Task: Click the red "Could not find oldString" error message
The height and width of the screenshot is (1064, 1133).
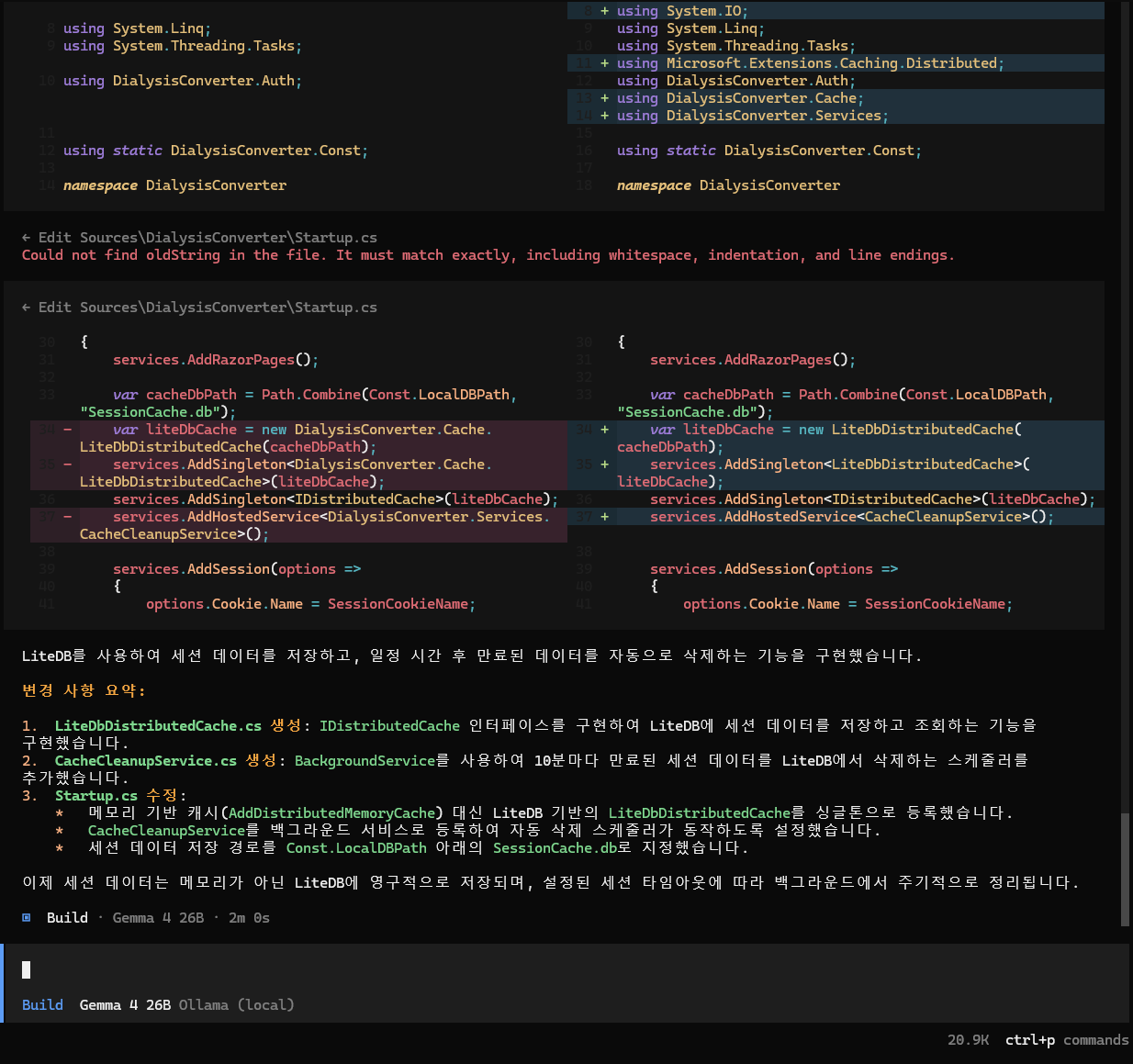Action: click(x=488, y=255)
